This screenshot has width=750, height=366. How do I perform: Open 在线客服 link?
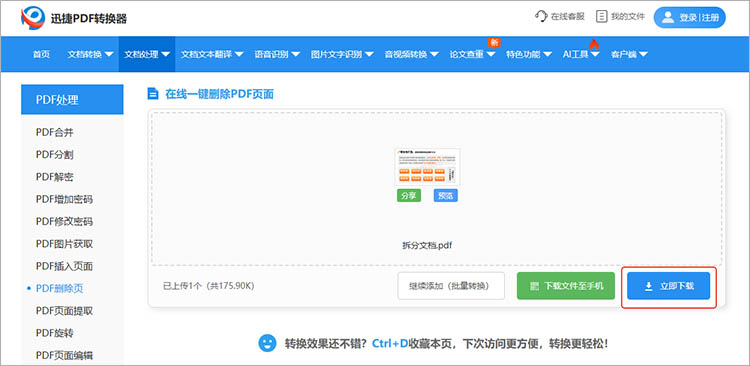pos(560,17)
